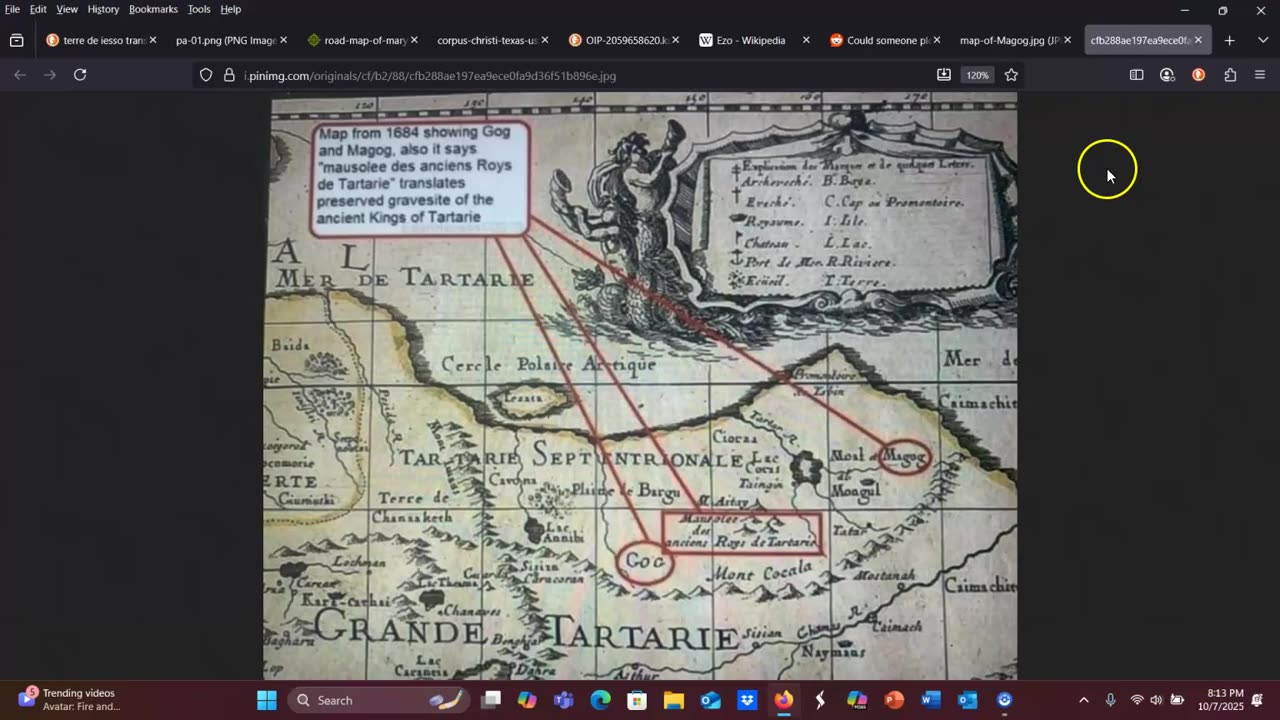
Task: Click the Gog and Magog map image
Action: (x=640, y=386)
